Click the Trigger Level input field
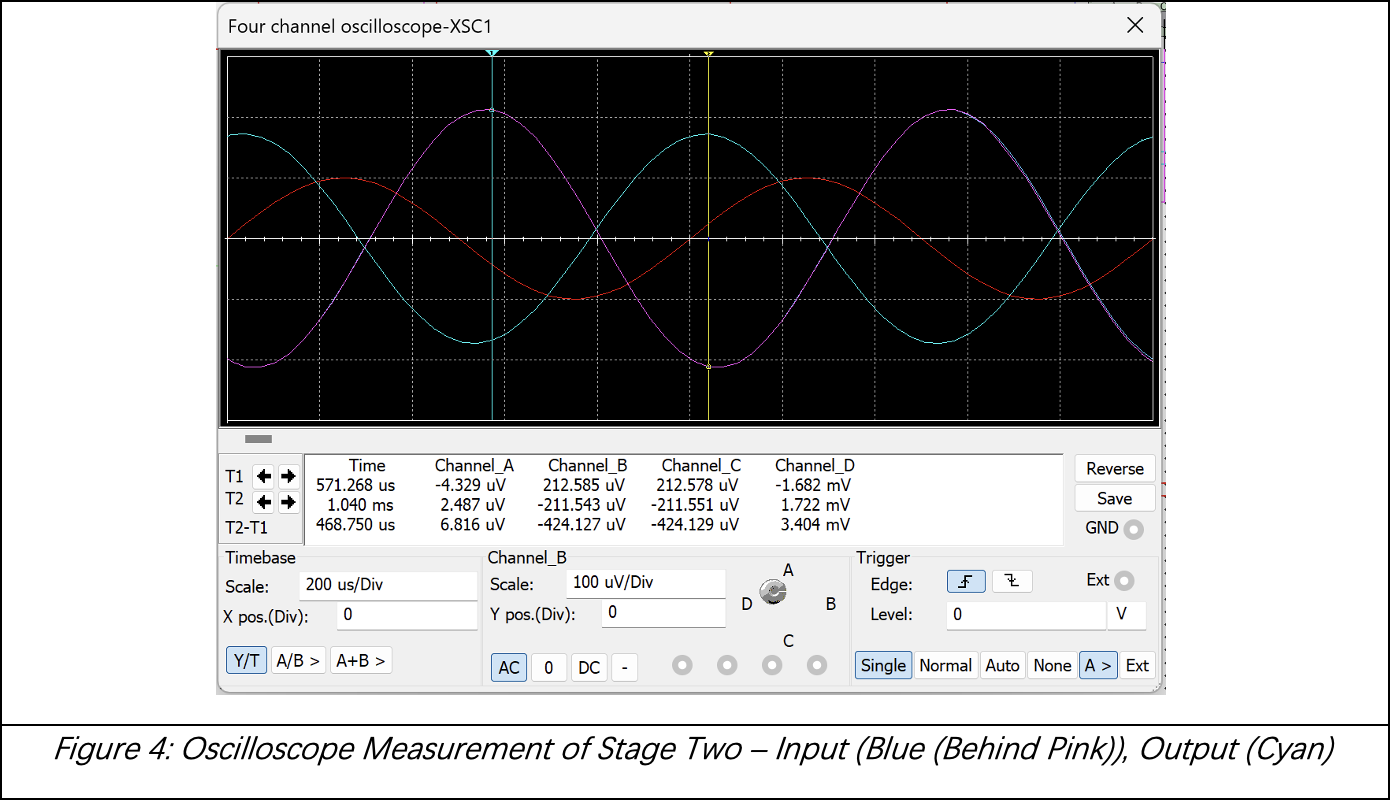 pos(1025,614)
